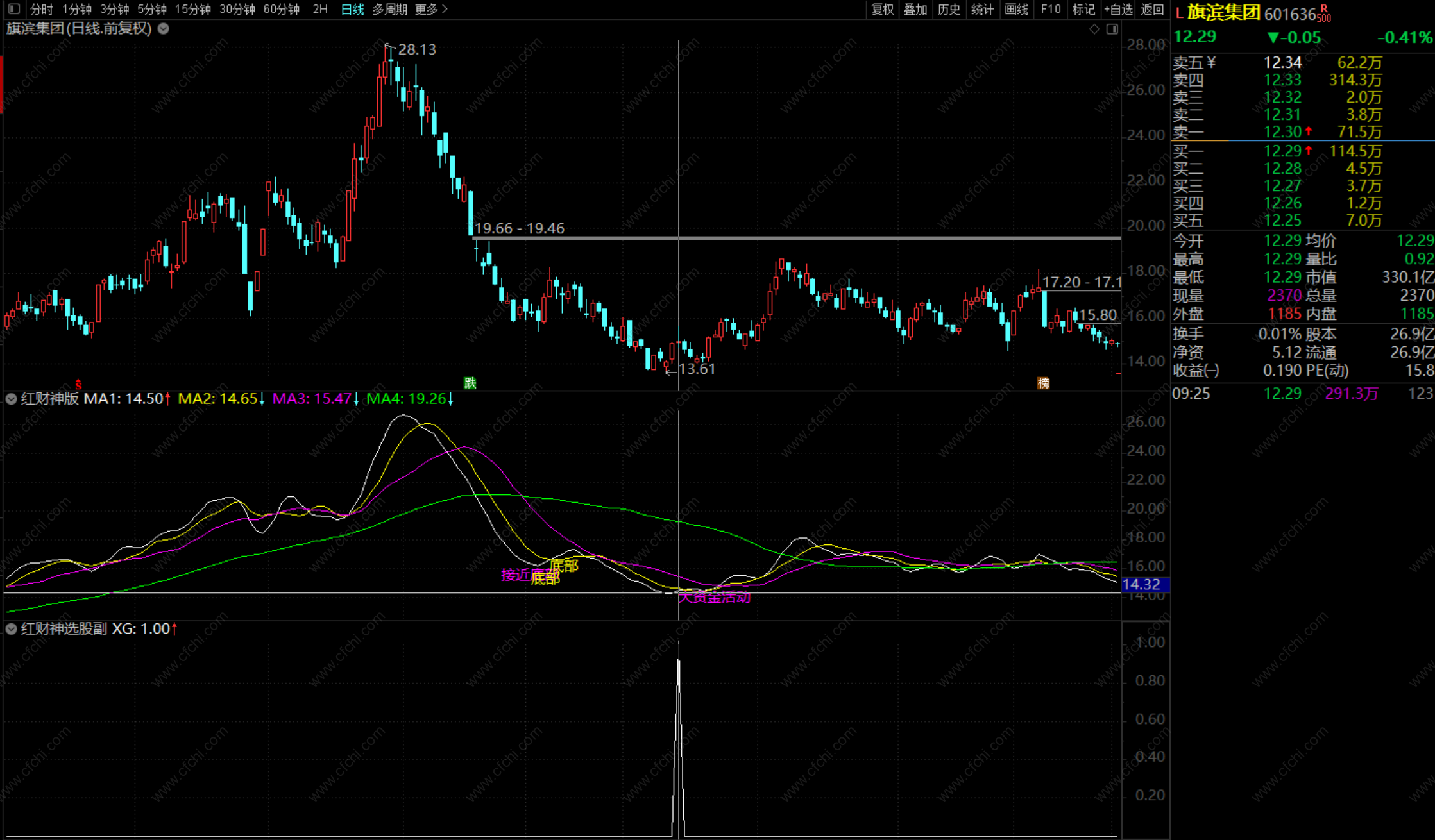Click the L margin-trading indicator icon
Viewport: 1435px width, 840px height.
[1178, 13]
